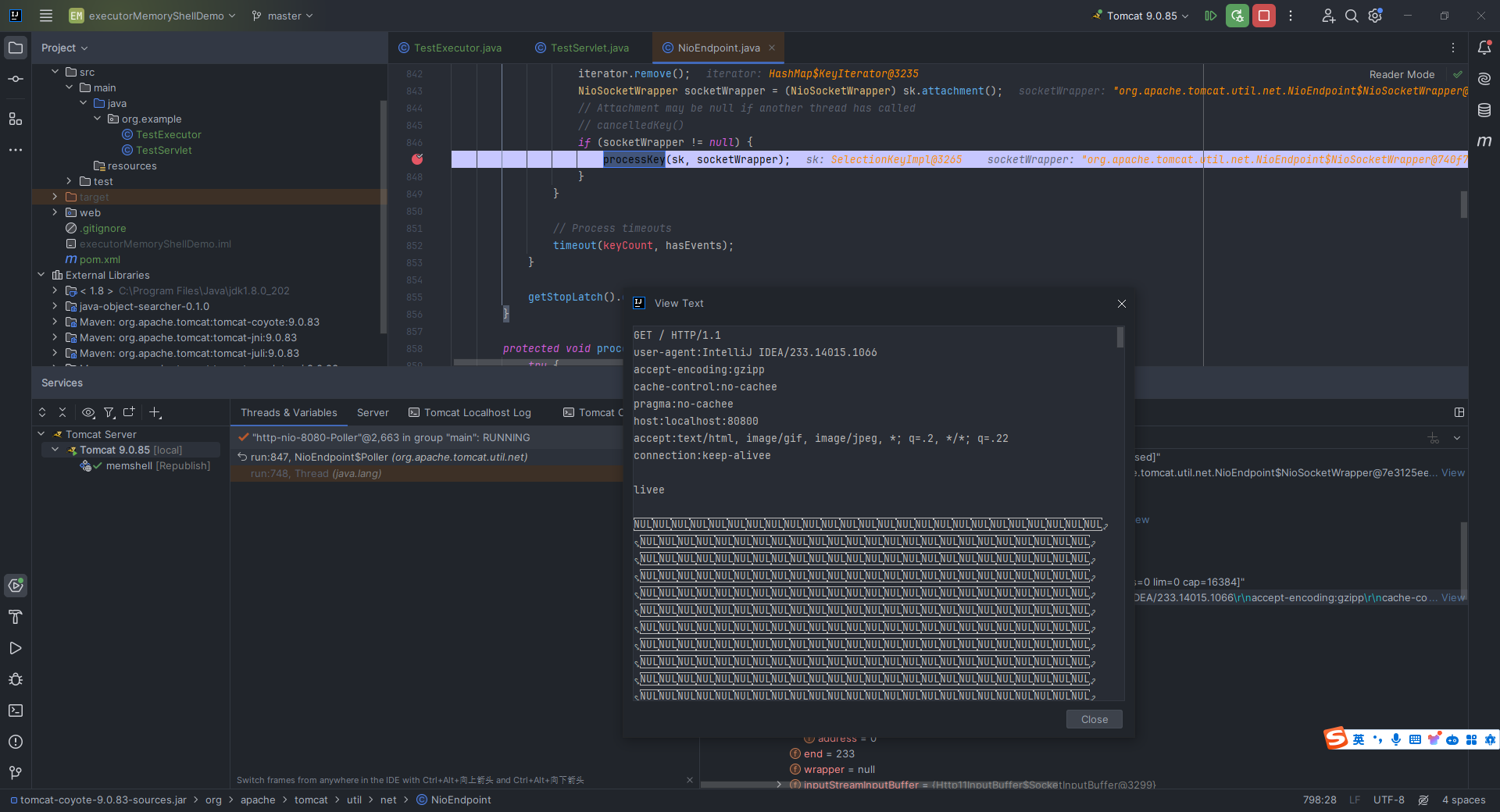Open the Tomcat 9.0.85 run configuration dropdown
Image resolution: width=1500 pixels, height=812 pixels.
coord(1141,16)
